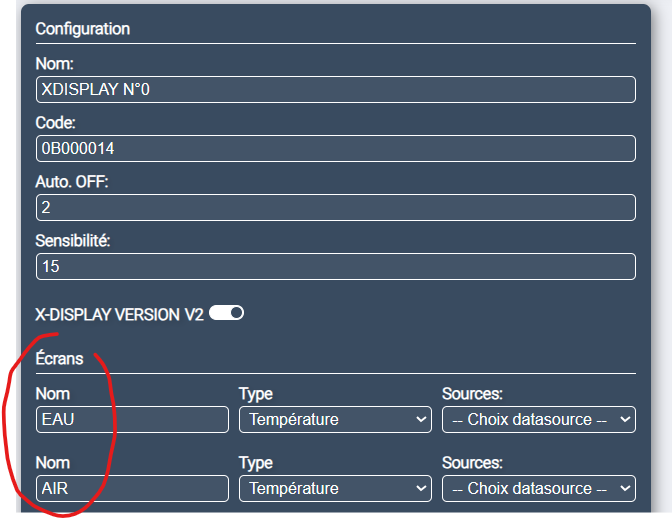672x518 pixels.
Task: Click the Auto. OFF input with value 2
Action: click(x=335, y=207)
